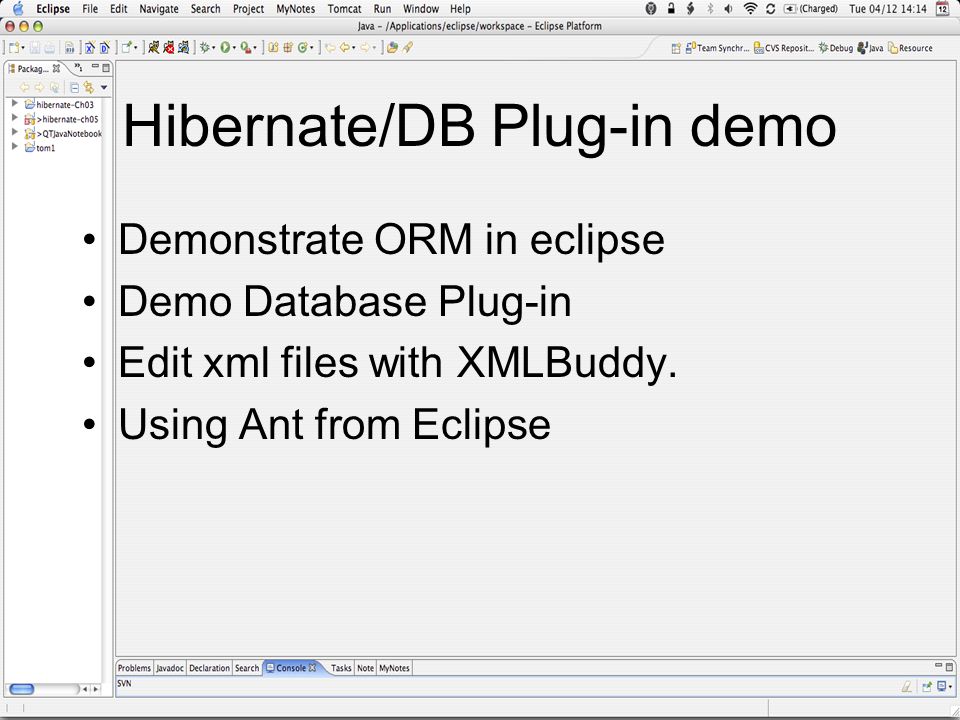Close the Console tab
This screenshot has height=720, width=960.
coord(312,667)
